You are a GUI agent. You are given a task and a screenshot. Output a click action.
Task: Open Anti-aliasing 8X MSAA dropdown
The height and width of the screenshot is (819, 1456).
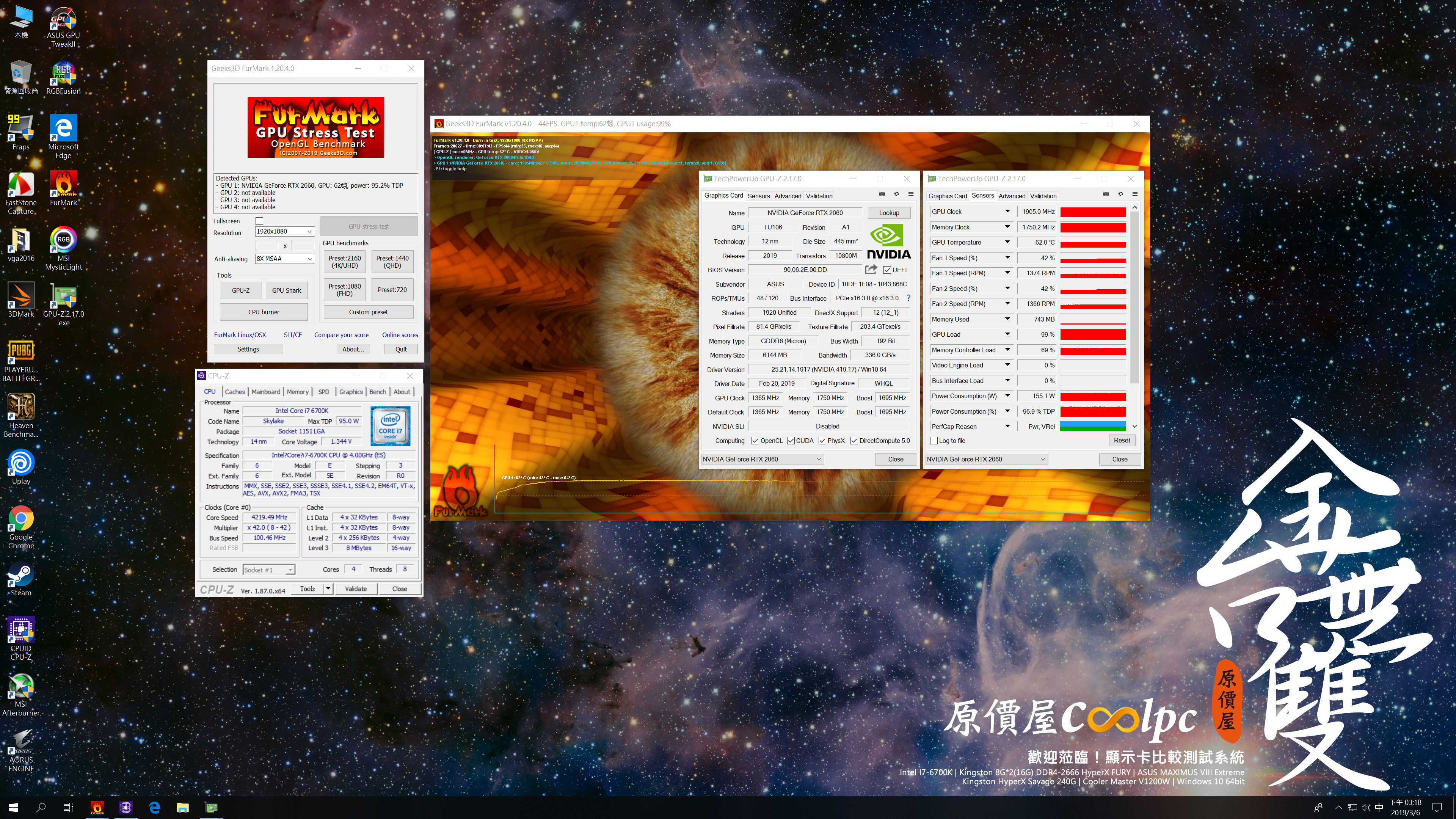pos(284,258)
